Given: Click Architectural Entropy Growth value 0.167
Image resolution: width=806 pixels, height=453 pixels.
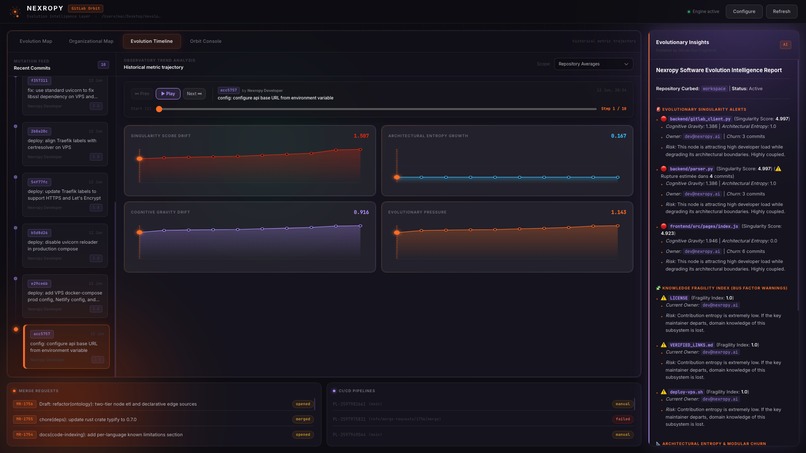Looking at the screenshot, I should [618, 136].
